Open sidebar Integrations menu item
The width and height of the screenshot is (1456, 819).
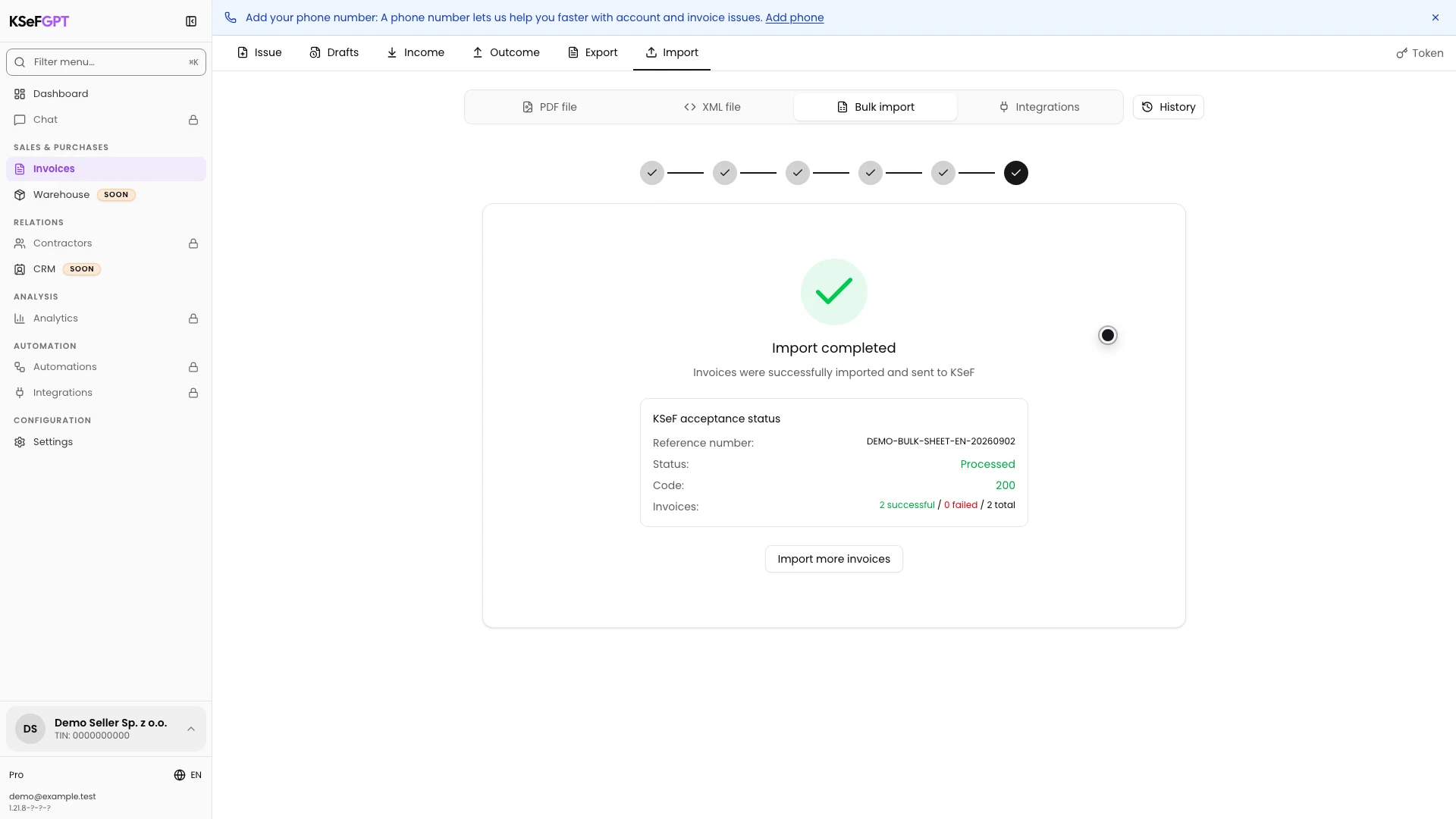pos(106,393)
